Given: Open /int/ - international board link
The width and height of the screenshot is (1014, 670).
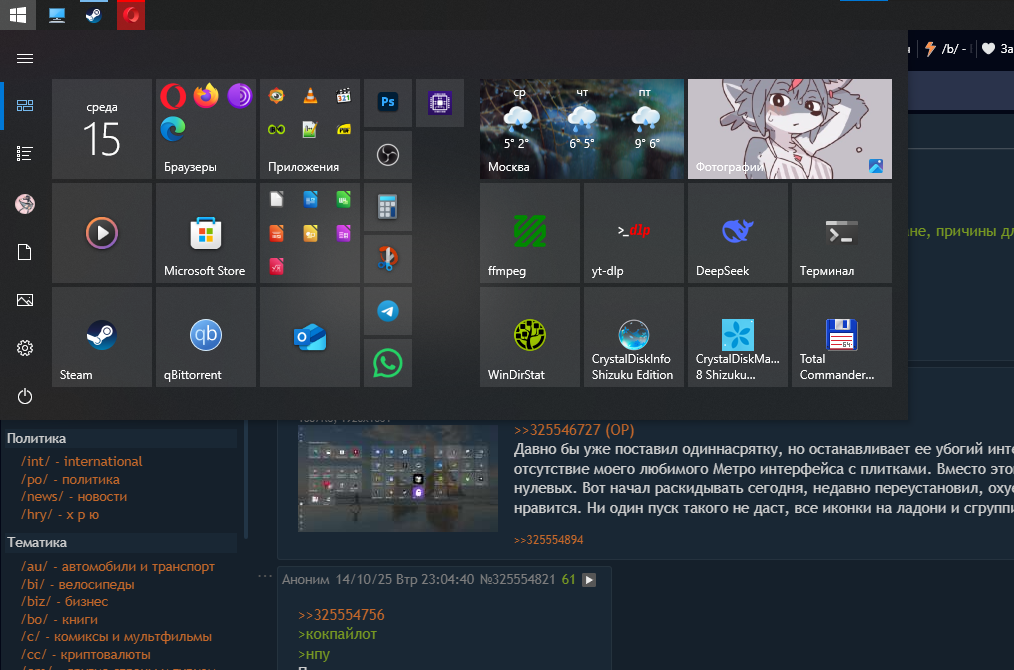Looking at the screenshot, I should 81,461.
